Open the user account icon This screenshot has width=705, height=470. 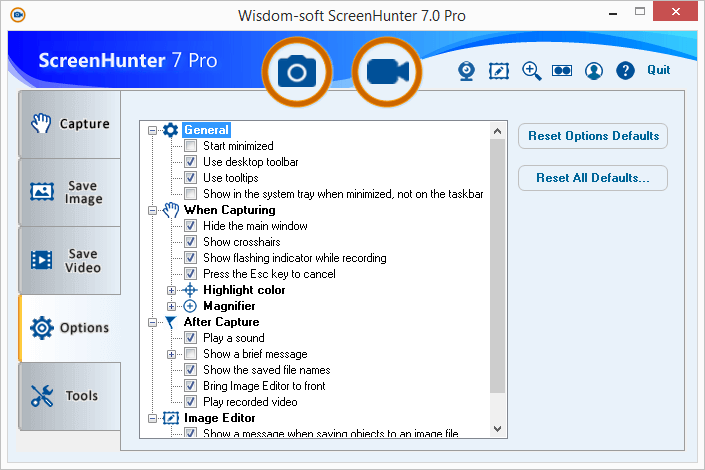point(593,71)
